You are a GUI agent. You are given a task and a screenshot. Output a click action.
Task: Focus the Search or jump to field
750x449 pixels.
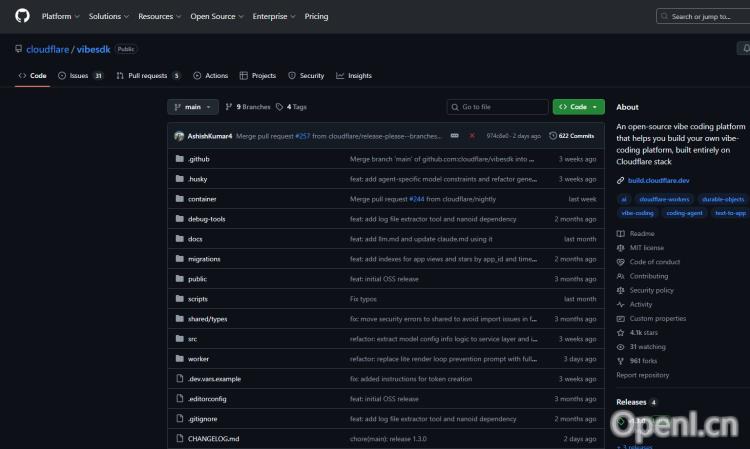pos(703,16)
